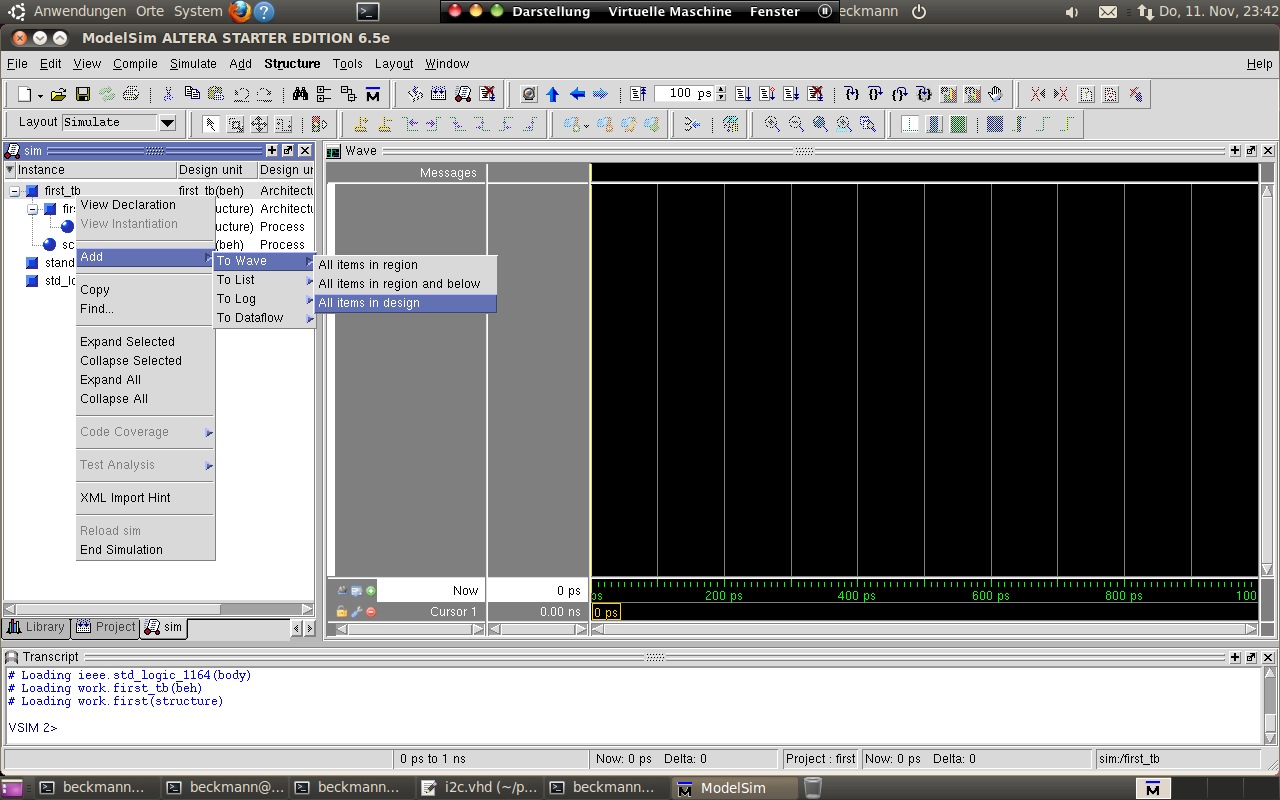Click the Paste clipboard icon

pyautogui.click(x=216, y=94)
